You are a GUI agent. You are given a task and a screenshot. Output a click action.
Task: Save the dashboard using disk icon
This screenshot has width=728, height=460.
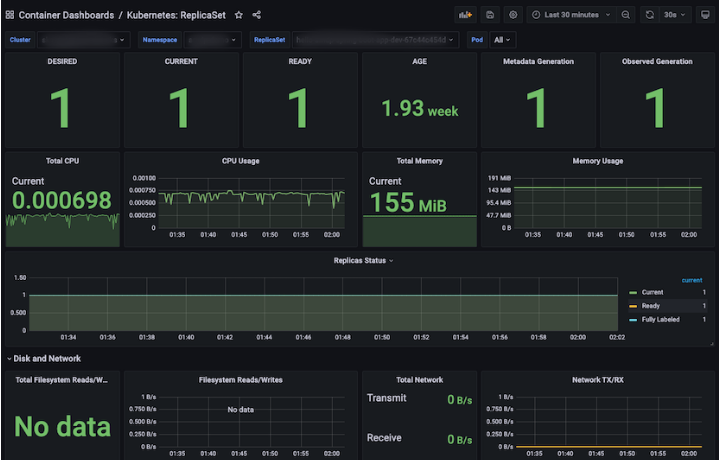coord(489,15)
